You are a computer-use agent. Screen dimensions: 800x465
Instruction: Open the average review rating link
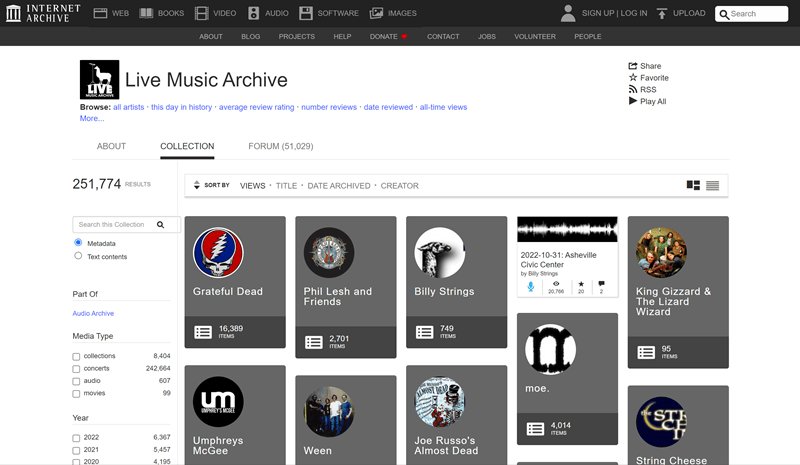pos(257,107)
